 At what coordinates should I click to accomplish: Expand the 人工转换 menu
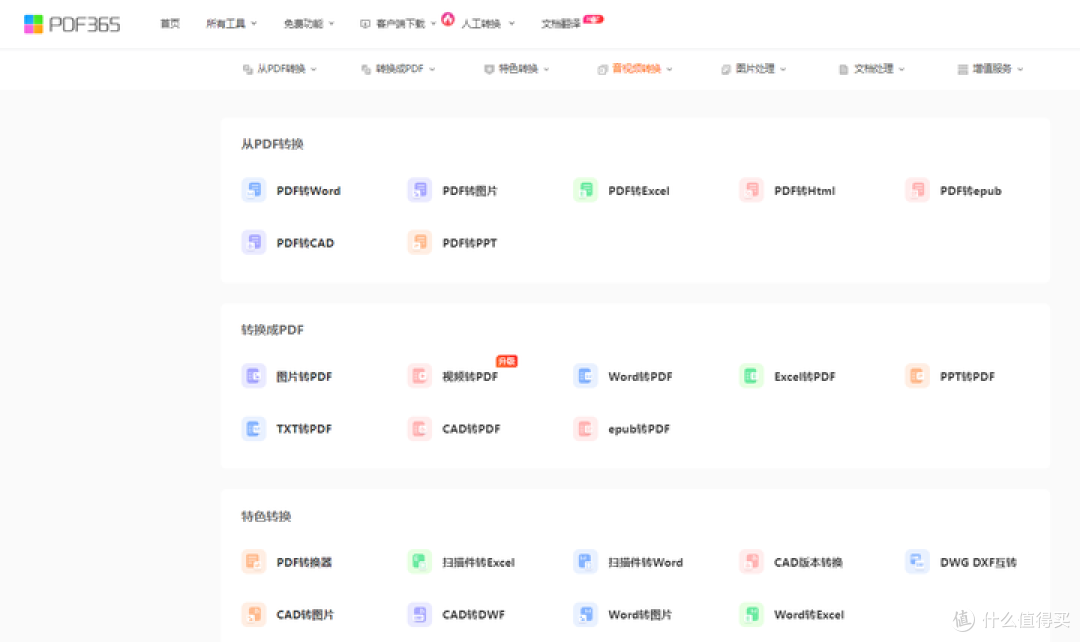(x=488, y=23)
